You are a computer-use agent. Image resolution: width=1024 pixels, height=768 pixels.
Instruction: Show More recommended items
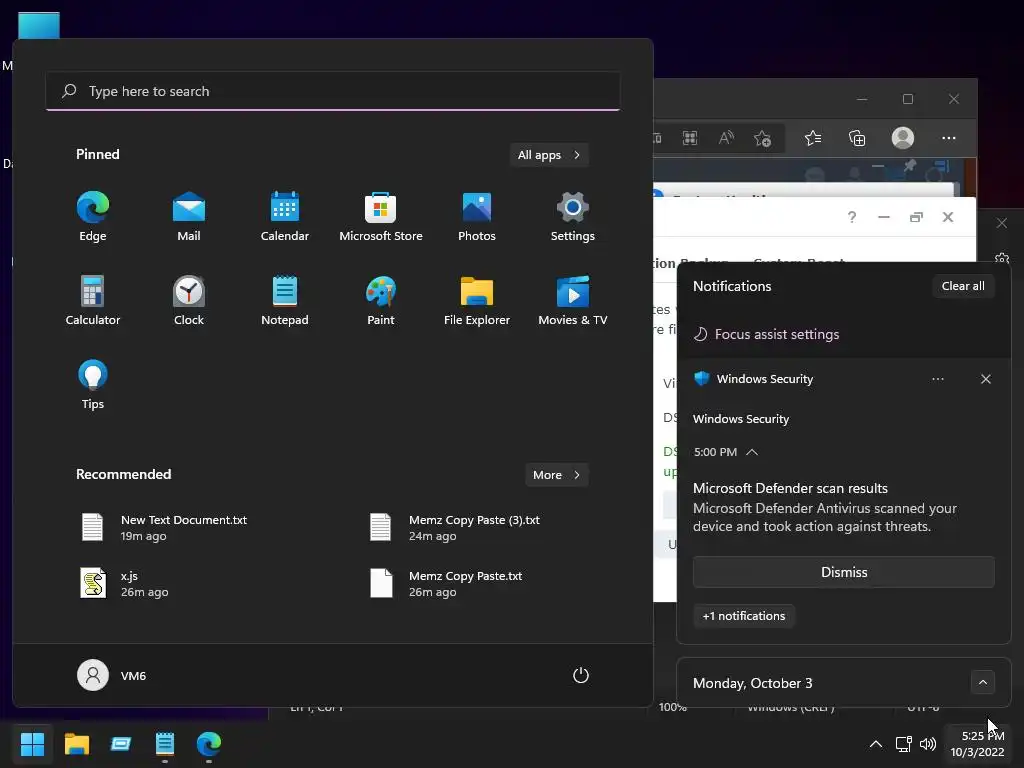pyautogui.click(x=556, y=475)
